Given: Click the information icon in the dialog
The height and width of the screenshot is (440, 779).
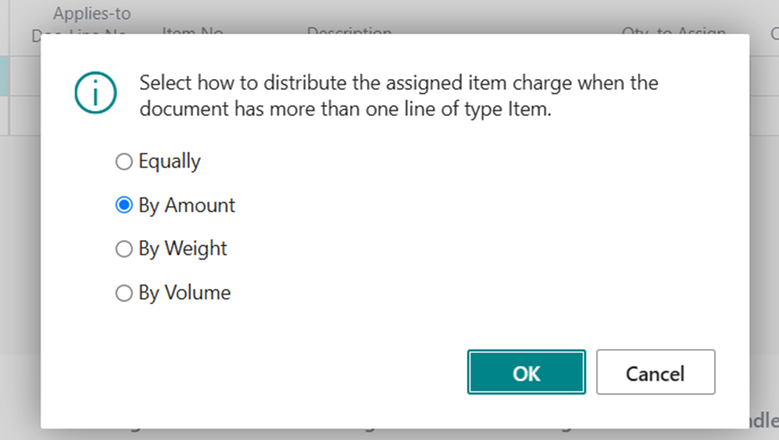Looking at the screenshot, I should tap(95, 93).
